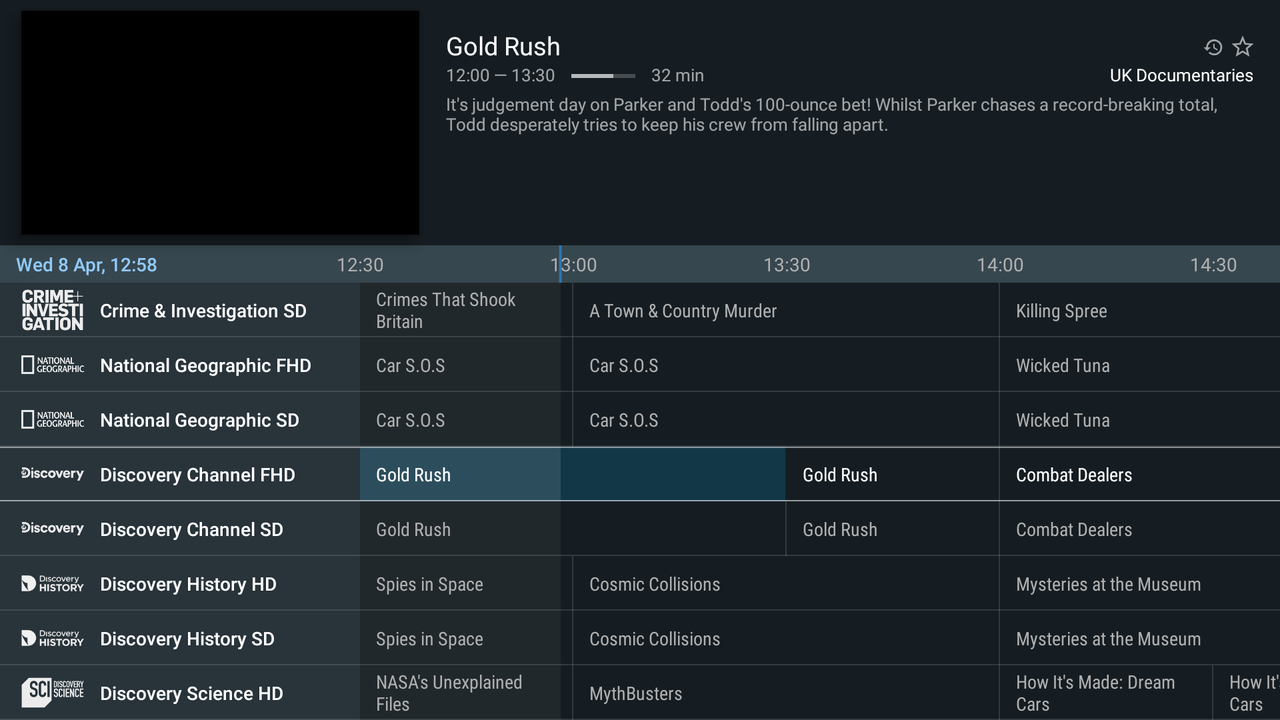Screen dimensions: 1280x720
Task: Select Discovery History SD channel name
Action: pyautogui.click(x=187, y=639)
